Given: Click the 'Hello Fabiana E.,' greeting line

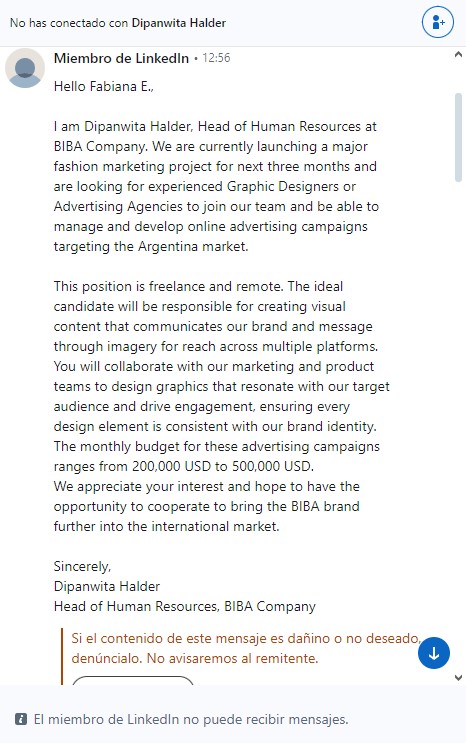Looking at the screenshot, I should (104, 86).
